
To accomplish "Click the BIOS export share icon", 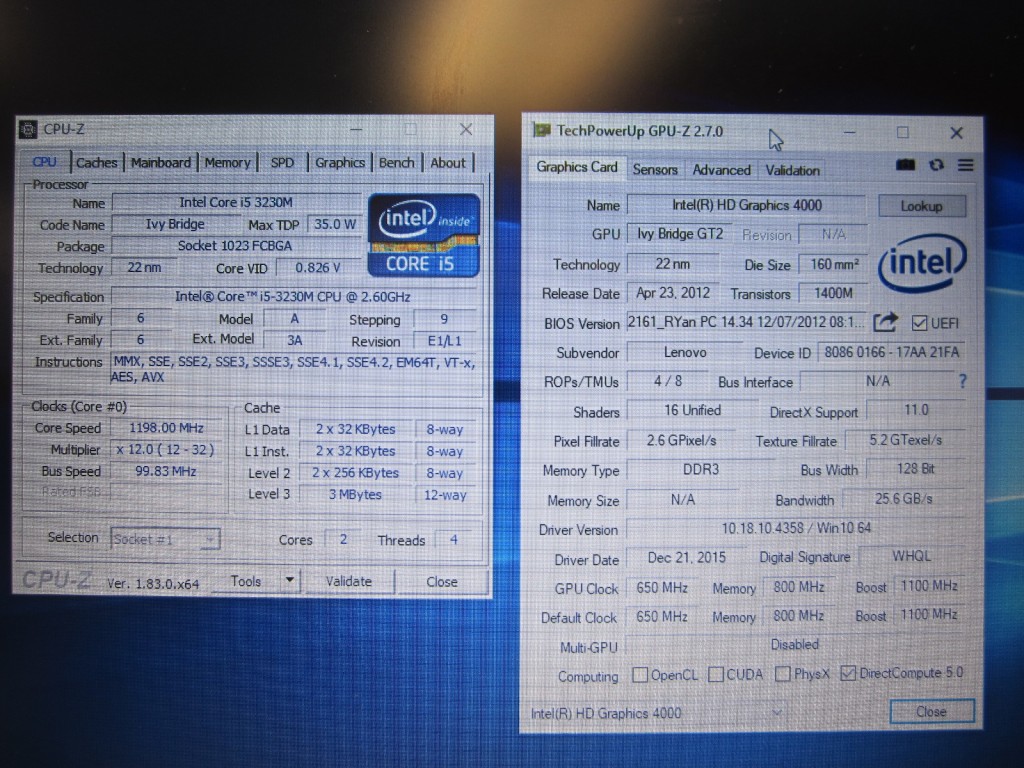I will coord(886,322).
